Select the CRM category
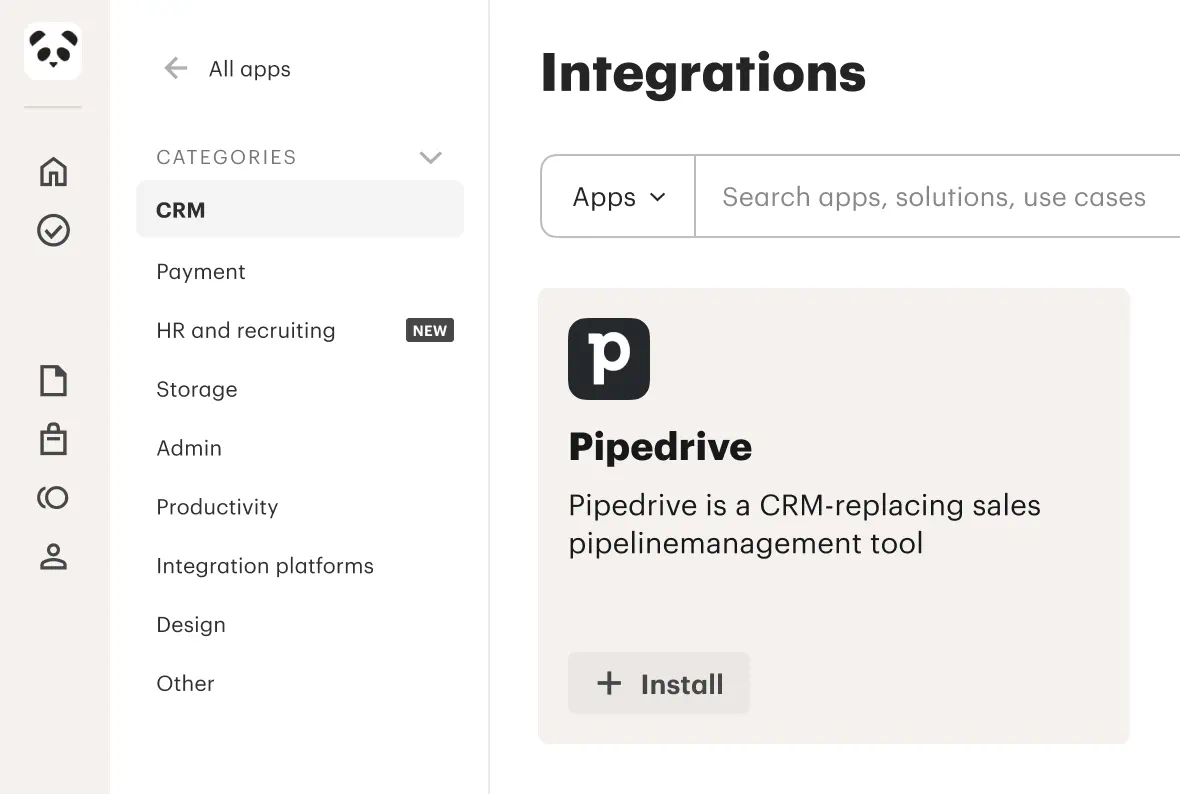The width and height of the screenshot is (1180, 794). [x=300, y=209]
